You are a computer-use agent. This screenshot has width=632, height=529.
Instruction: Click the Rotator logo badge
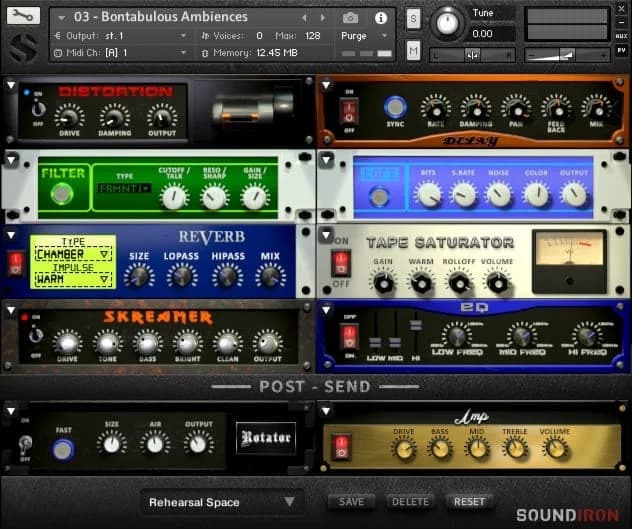click(266, 437)
